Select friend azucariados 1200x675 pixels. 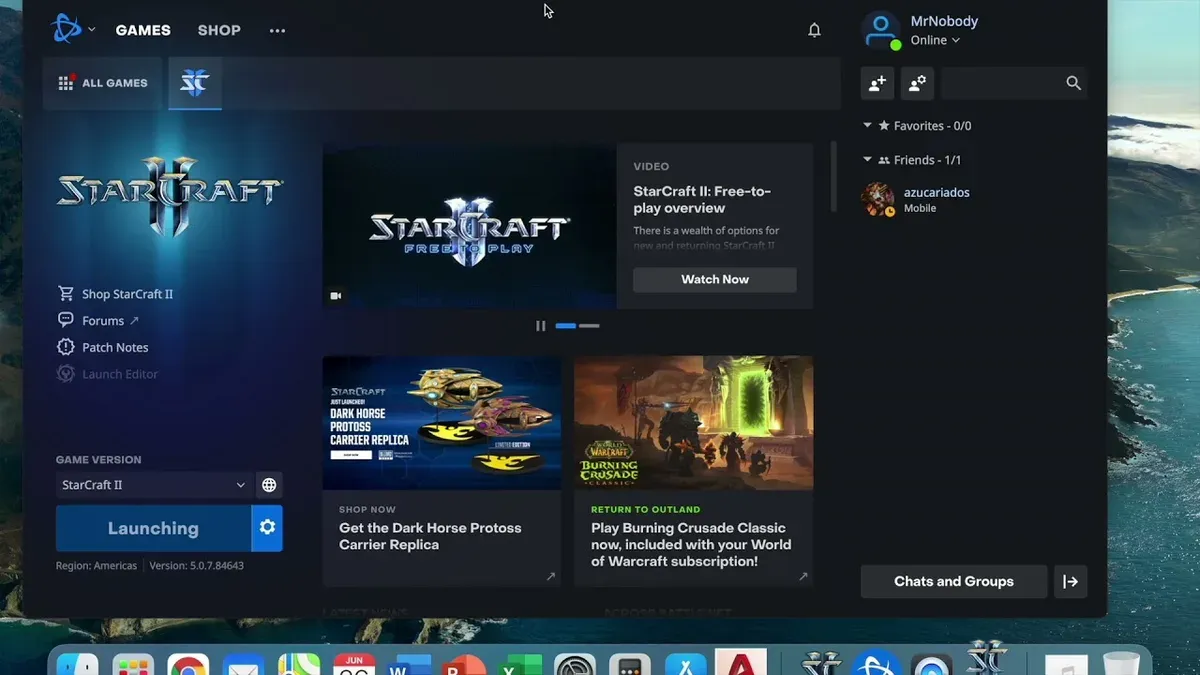[973, 199]
